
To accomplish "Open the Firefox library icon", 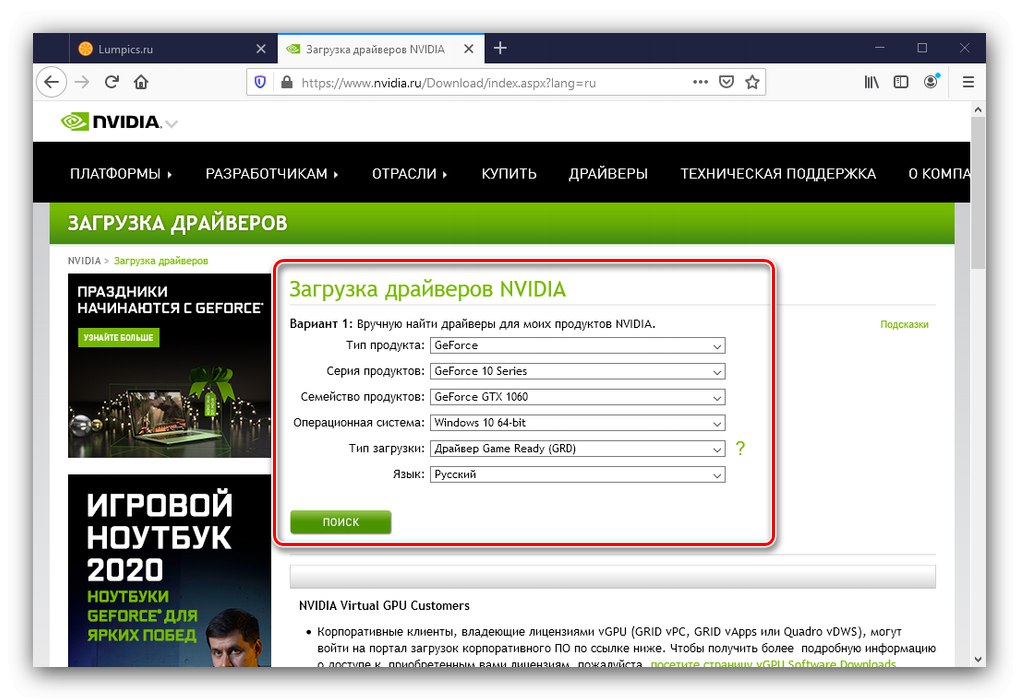I will click(x=871, y=82).
